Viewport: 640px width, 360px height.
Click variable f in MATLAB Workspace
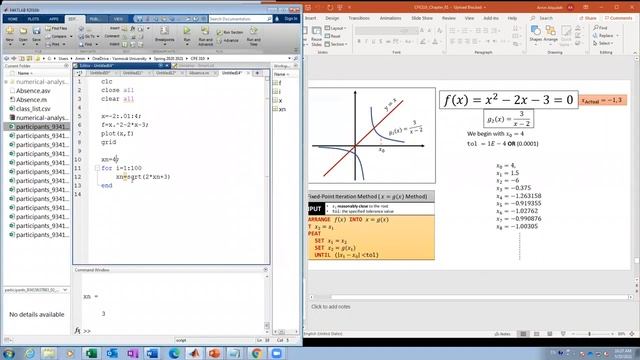click(280, 83)
